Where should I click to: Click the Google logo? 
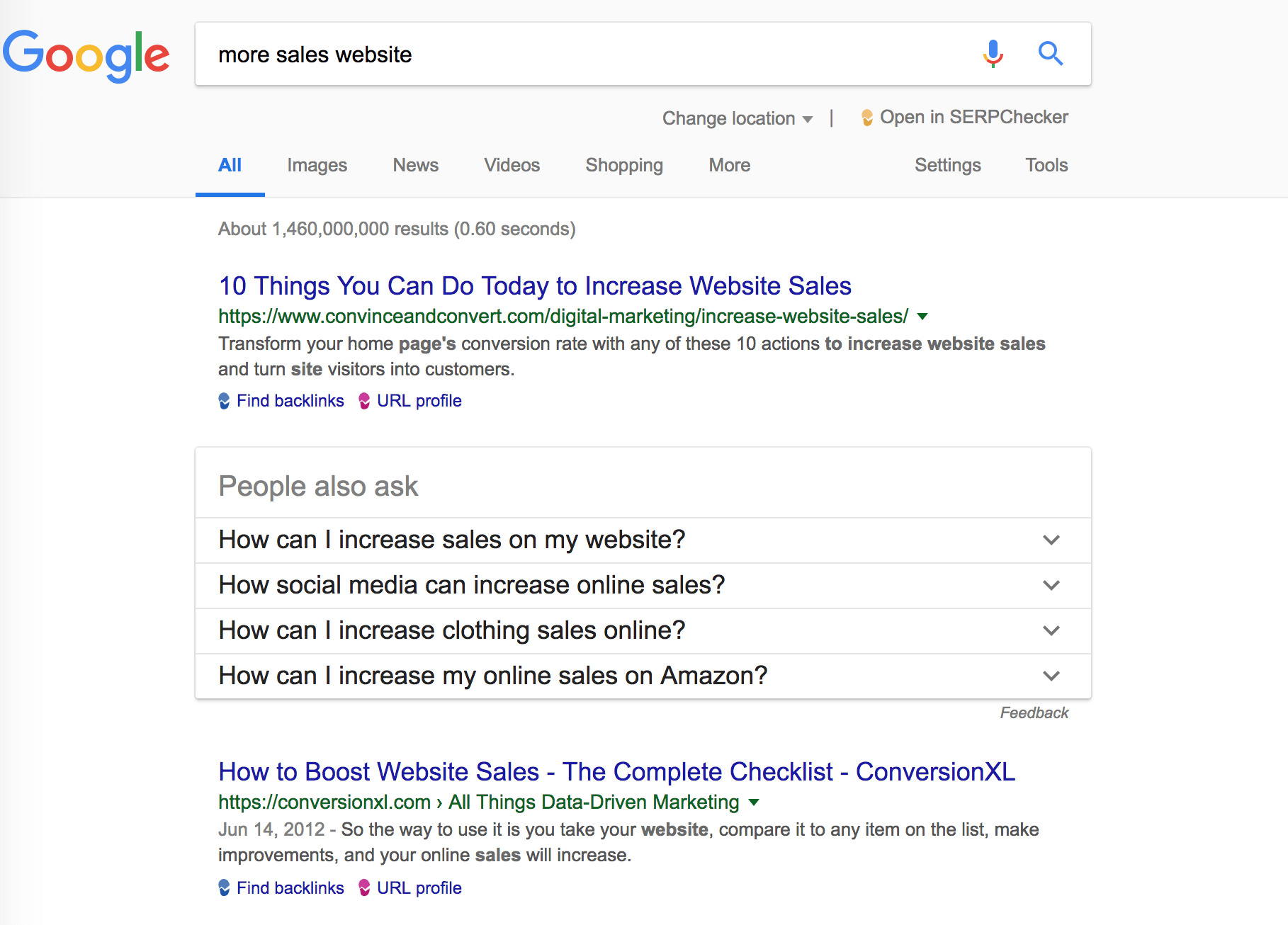tap(86, 55)
